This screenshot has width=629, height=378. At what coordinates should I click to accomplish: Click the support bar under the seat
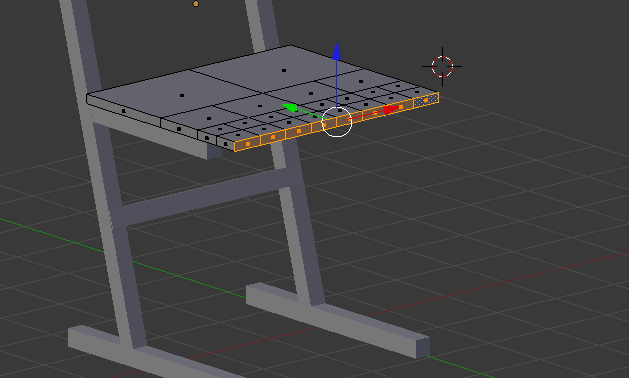(x=156, y=136)
